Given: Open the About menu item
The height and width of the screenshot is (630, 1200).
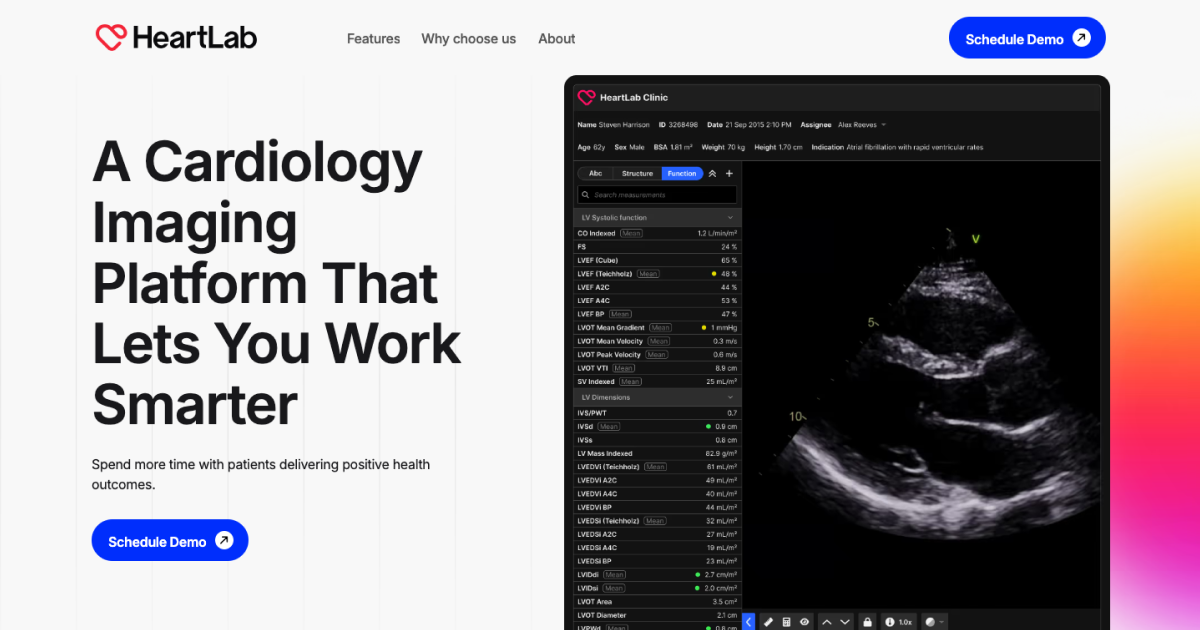Looking at the screenshot, I should pyautogui.click(x=556, y=38).
